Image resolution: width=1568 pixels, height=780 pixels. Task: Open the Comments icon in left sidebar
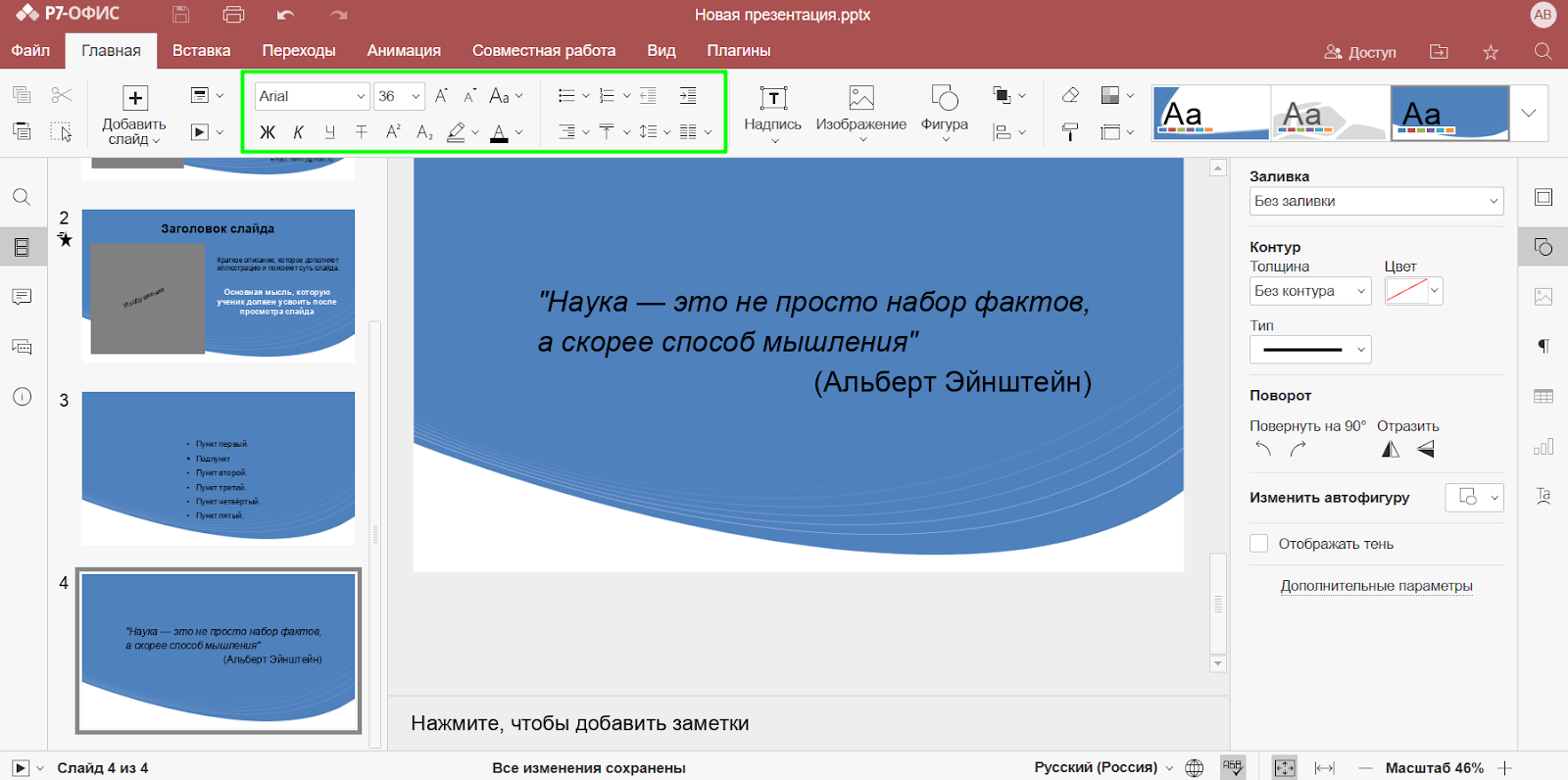[x=22, y=297]
